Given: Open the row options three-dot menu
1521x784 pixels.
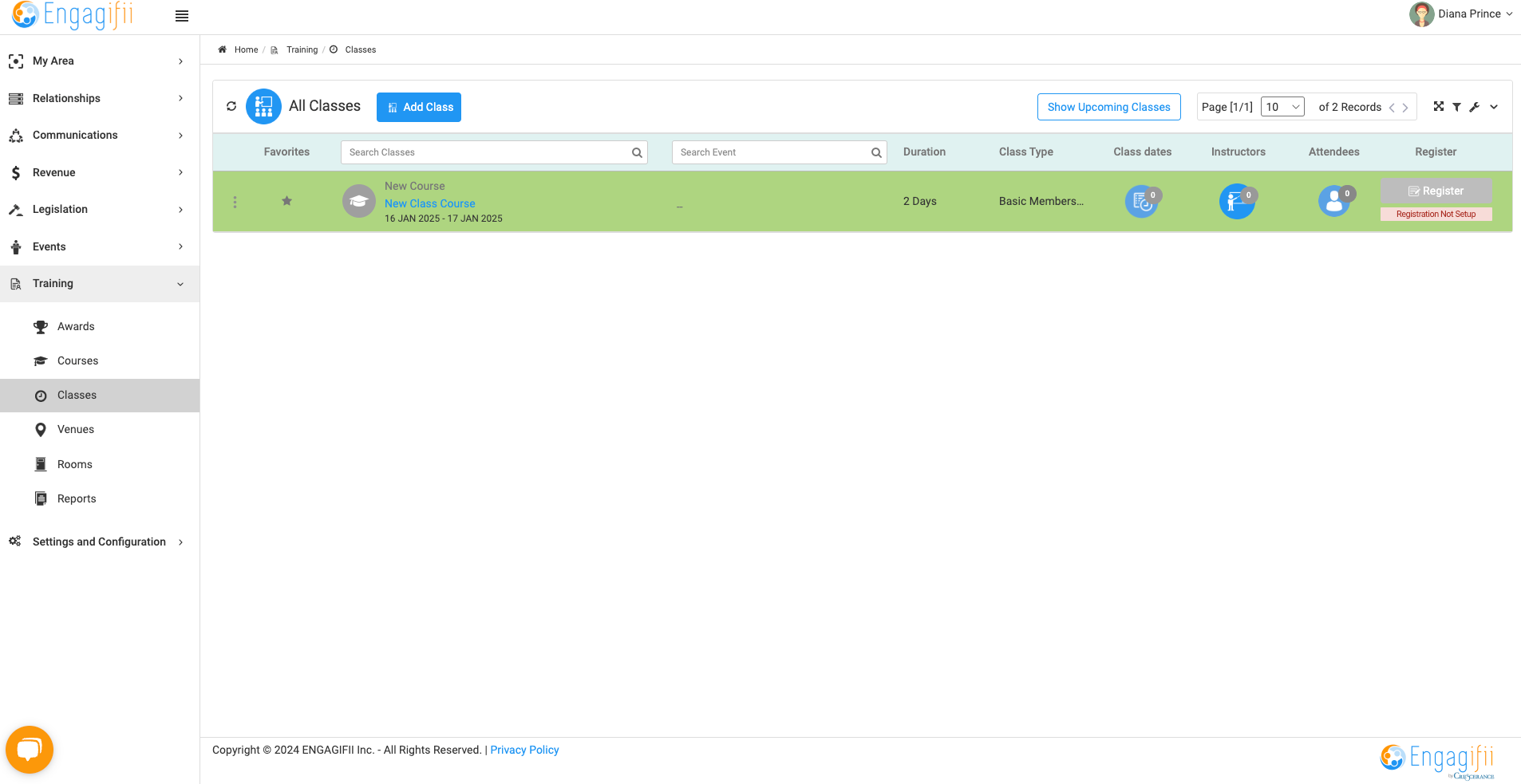Looking at the screenshot, I should pyautogui.click(x=235, y=202).
